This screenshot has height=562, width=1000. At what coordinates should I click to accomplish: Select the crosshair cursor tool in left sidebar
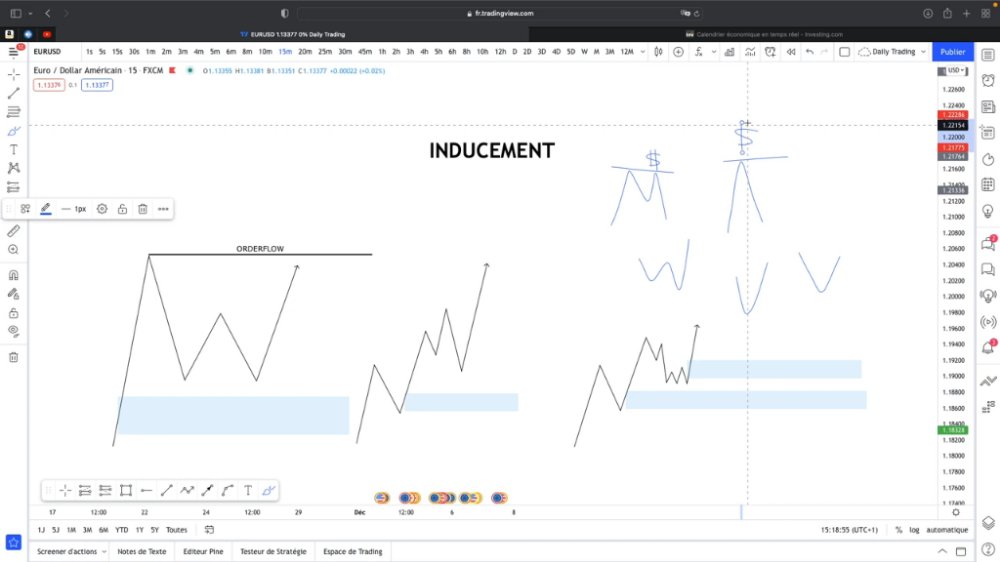point(13,75)
